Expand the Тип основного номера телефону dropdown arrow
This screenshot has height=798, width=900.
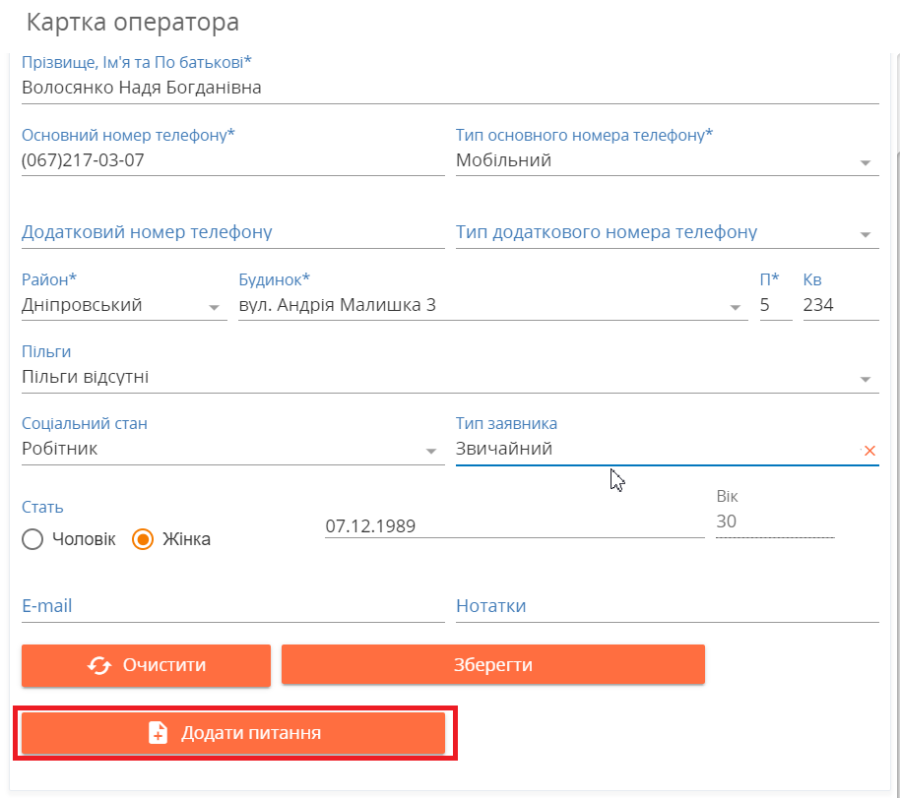pos(866,163)
